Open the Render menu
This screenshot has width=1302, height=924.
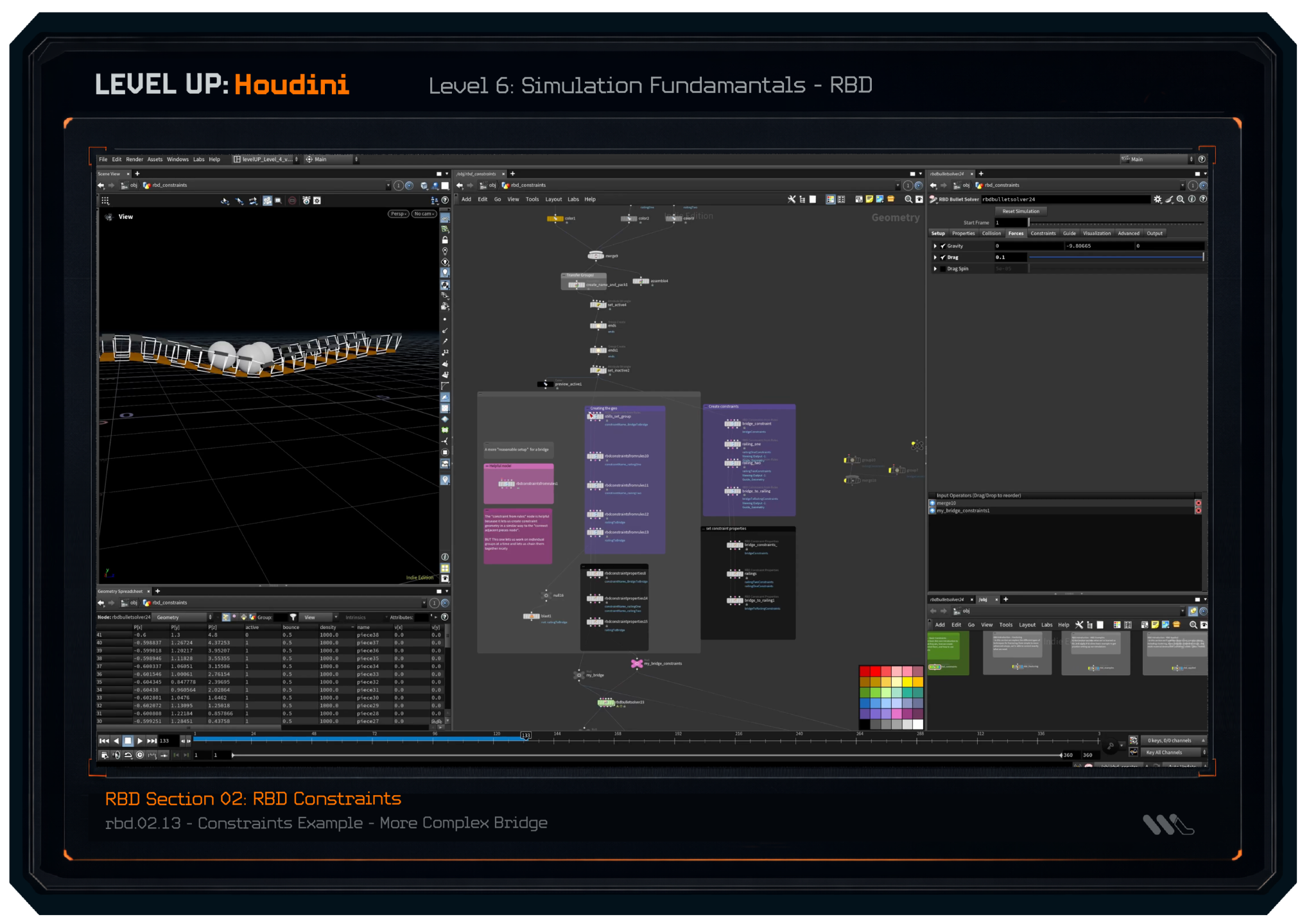[x=134, y=159]
